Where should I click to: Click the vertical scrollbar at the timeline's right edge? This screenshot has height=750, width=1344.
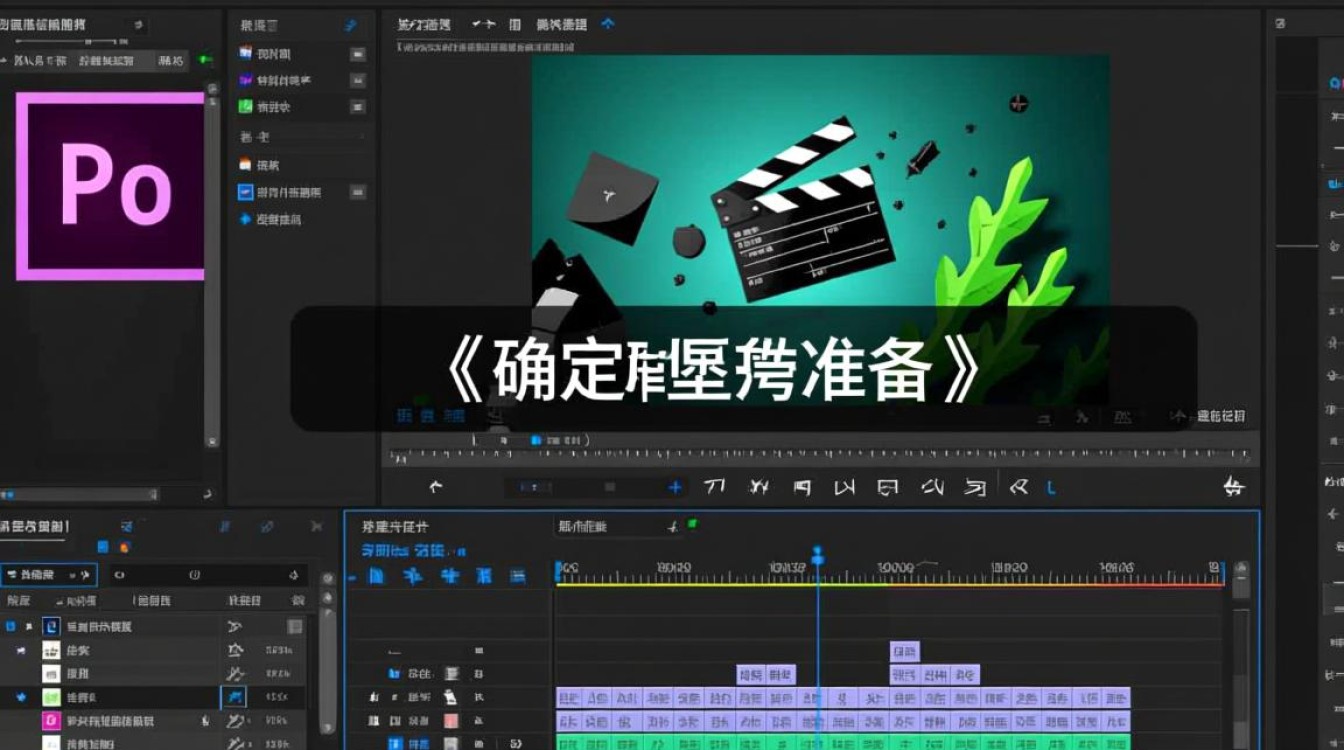[1240, 655]
